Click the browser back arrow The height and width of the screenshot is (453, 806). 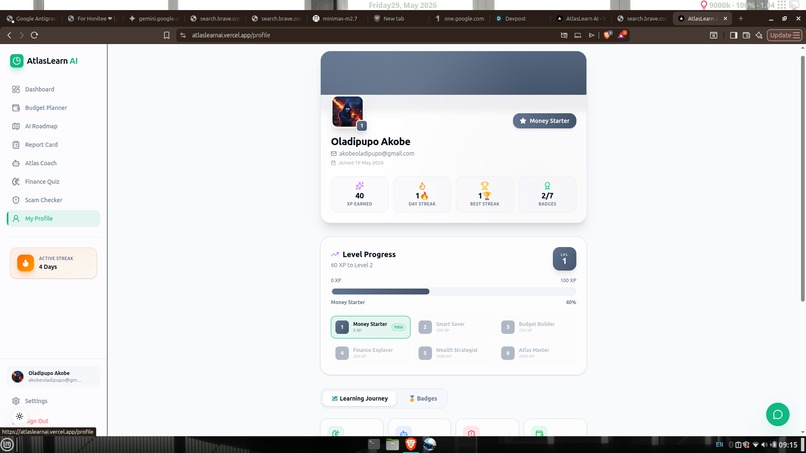coord(9,35)
